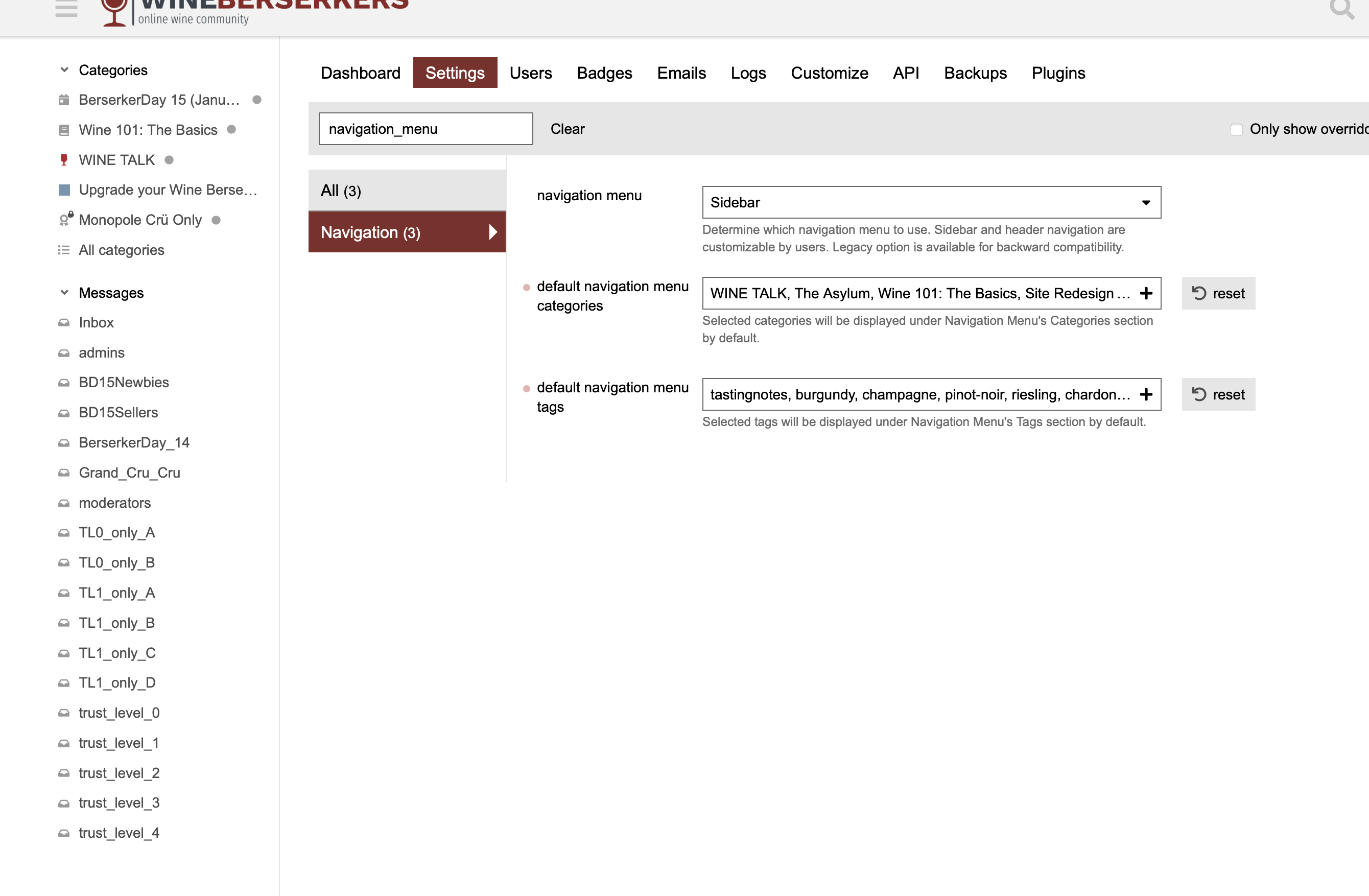Viewport: 1369px width, 896px height.
Task: Open the navigation menu Sidebar dropdown
Action: point(931,202)
